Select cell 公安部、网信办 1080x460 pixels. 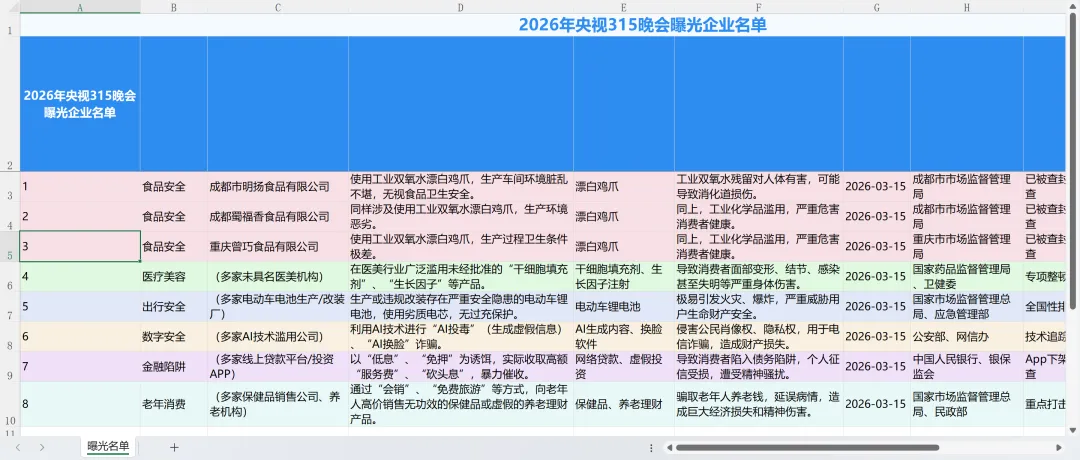(x=967, y=336)
